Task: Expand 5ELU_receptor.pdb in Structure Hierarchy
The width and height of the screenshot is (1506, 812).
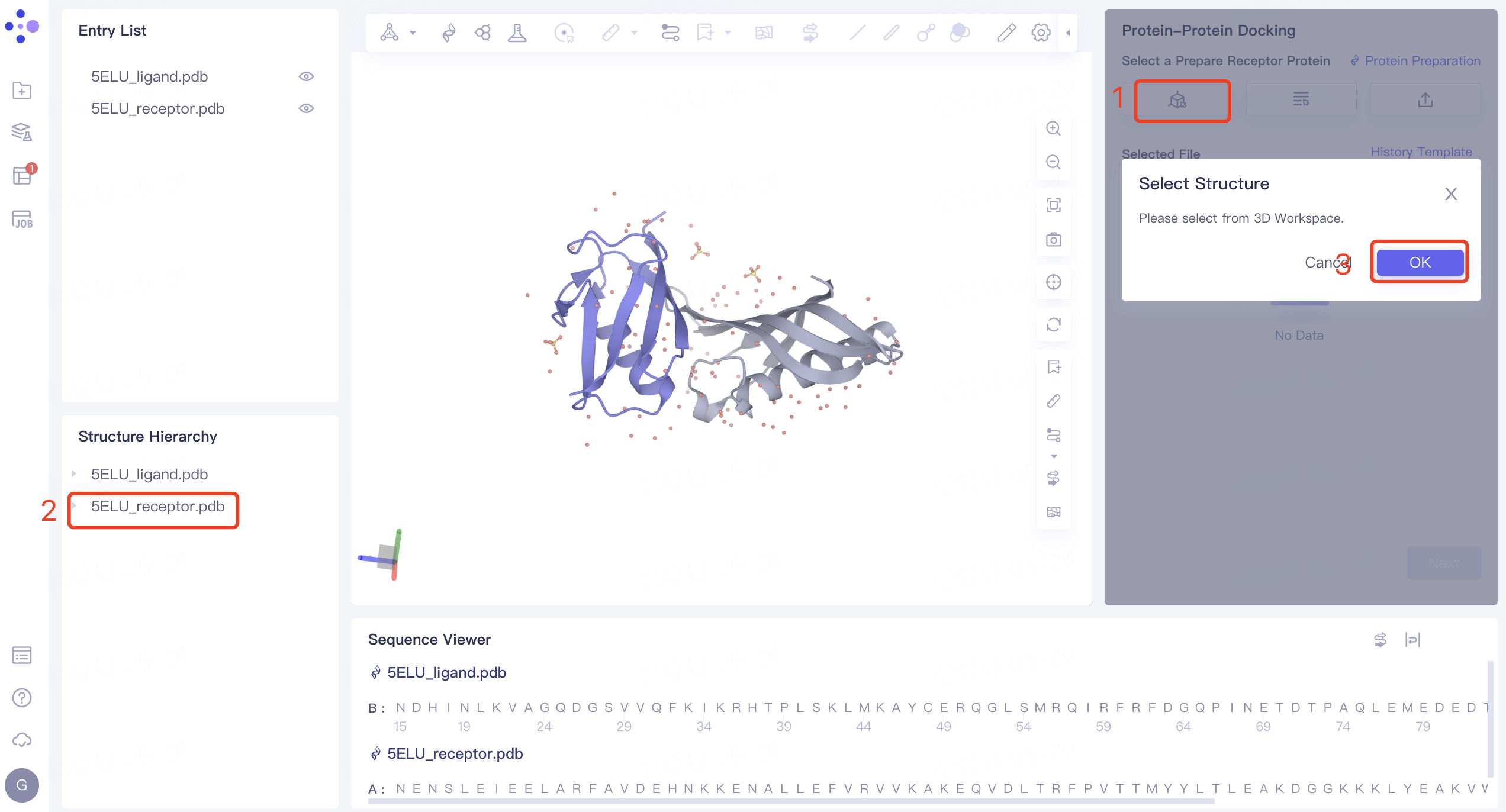Action: [74, 506]
